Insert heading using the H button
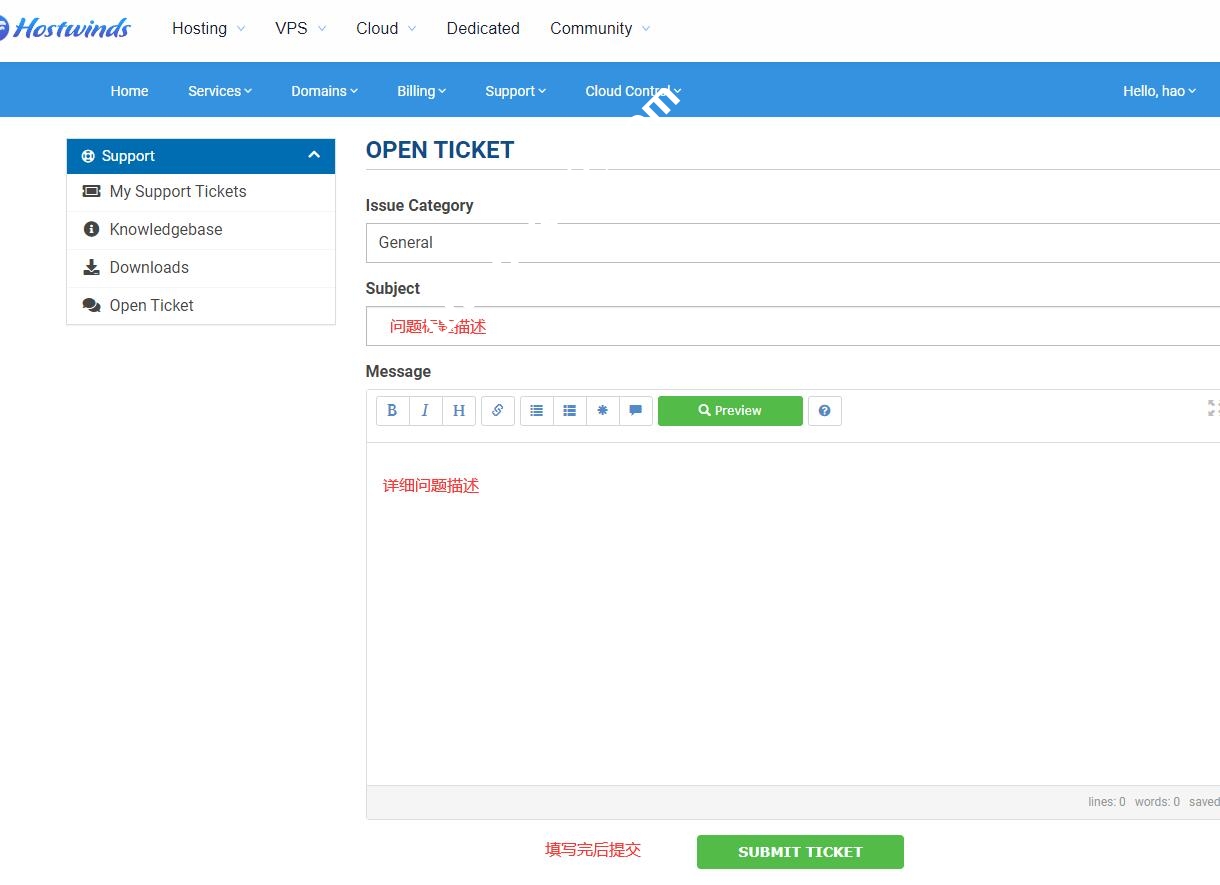Viewport: 1220px width, 885px height. tap(458, 411)
